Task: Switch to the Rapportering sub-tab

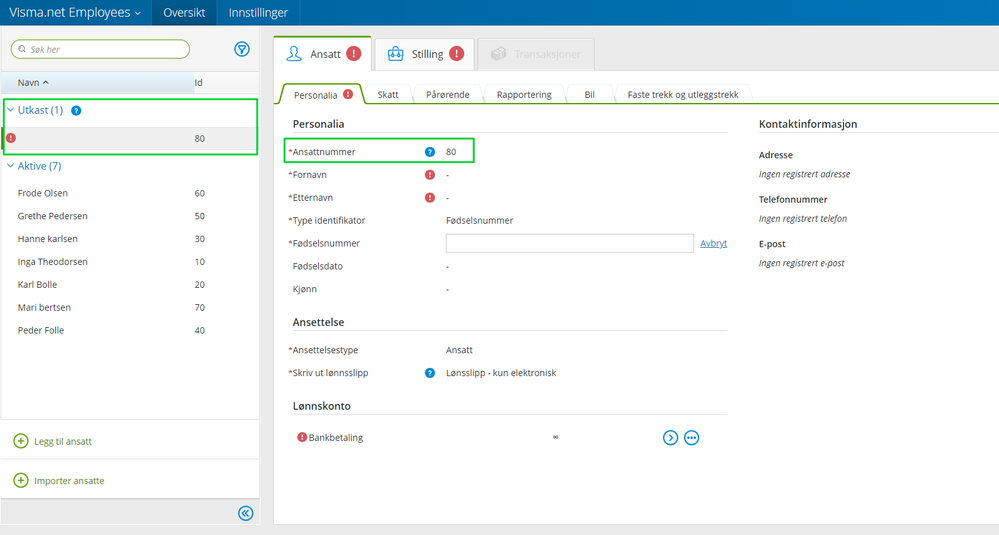Action: pos(524,94)
